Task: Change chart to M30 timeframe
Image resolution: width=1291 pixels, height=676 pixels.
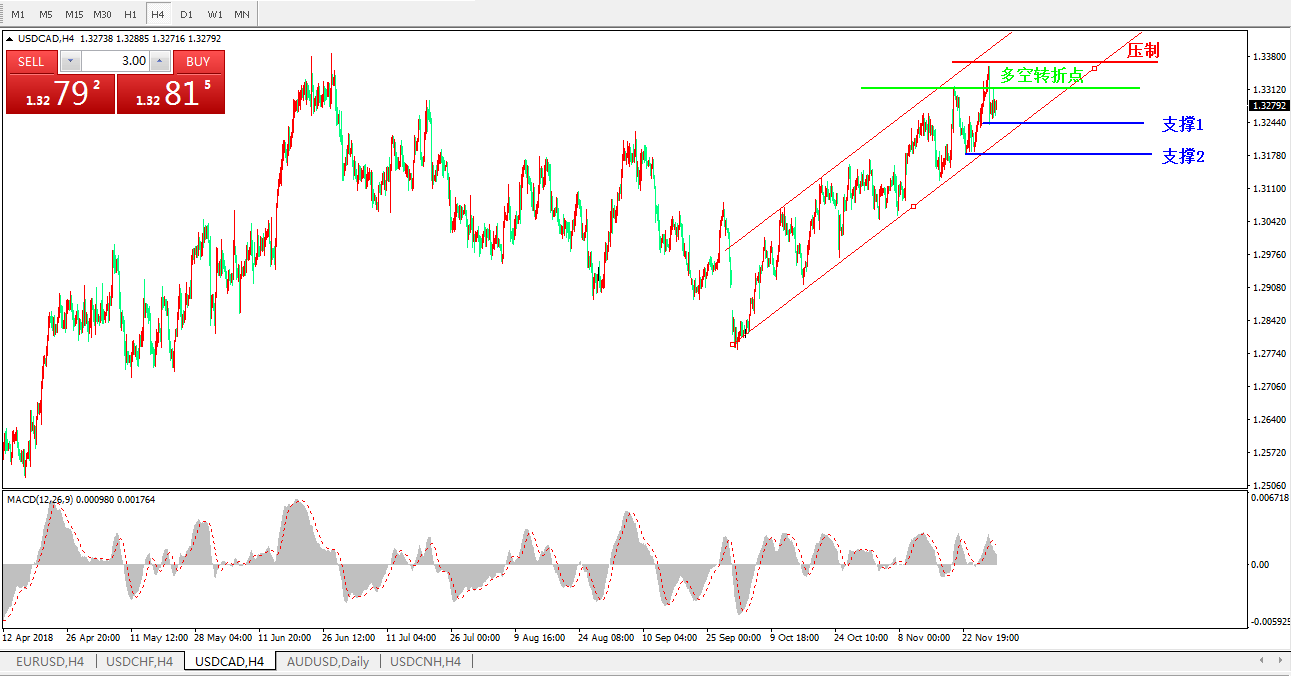Action: (x=102, y=15)
